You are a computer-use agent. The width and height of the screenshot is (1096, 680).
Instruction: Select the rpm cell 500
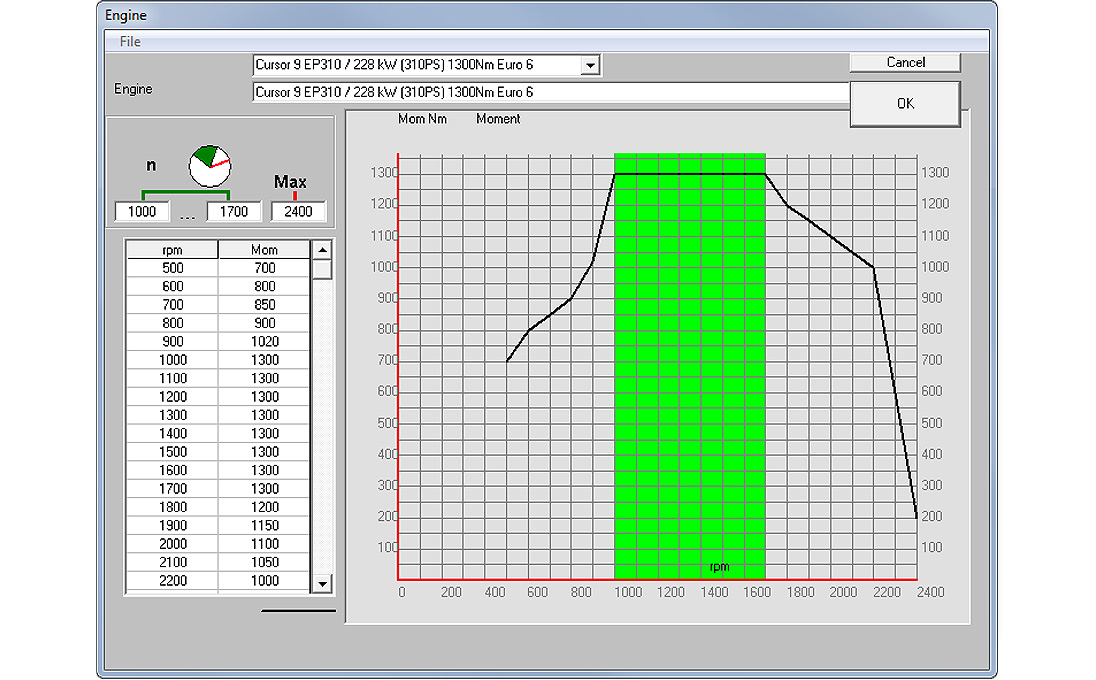click(172, 268)
